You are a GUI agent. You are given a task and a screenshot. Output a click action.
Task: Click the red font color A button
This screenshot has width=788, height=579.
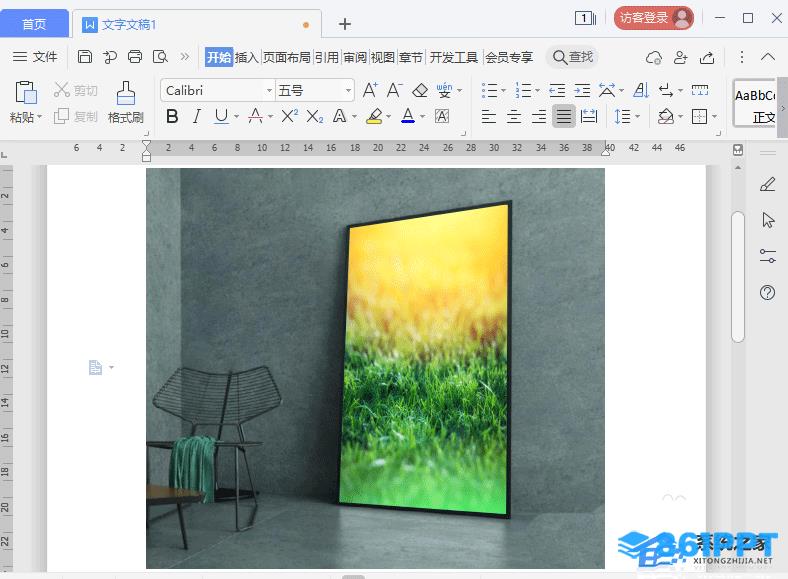(256, 117)
